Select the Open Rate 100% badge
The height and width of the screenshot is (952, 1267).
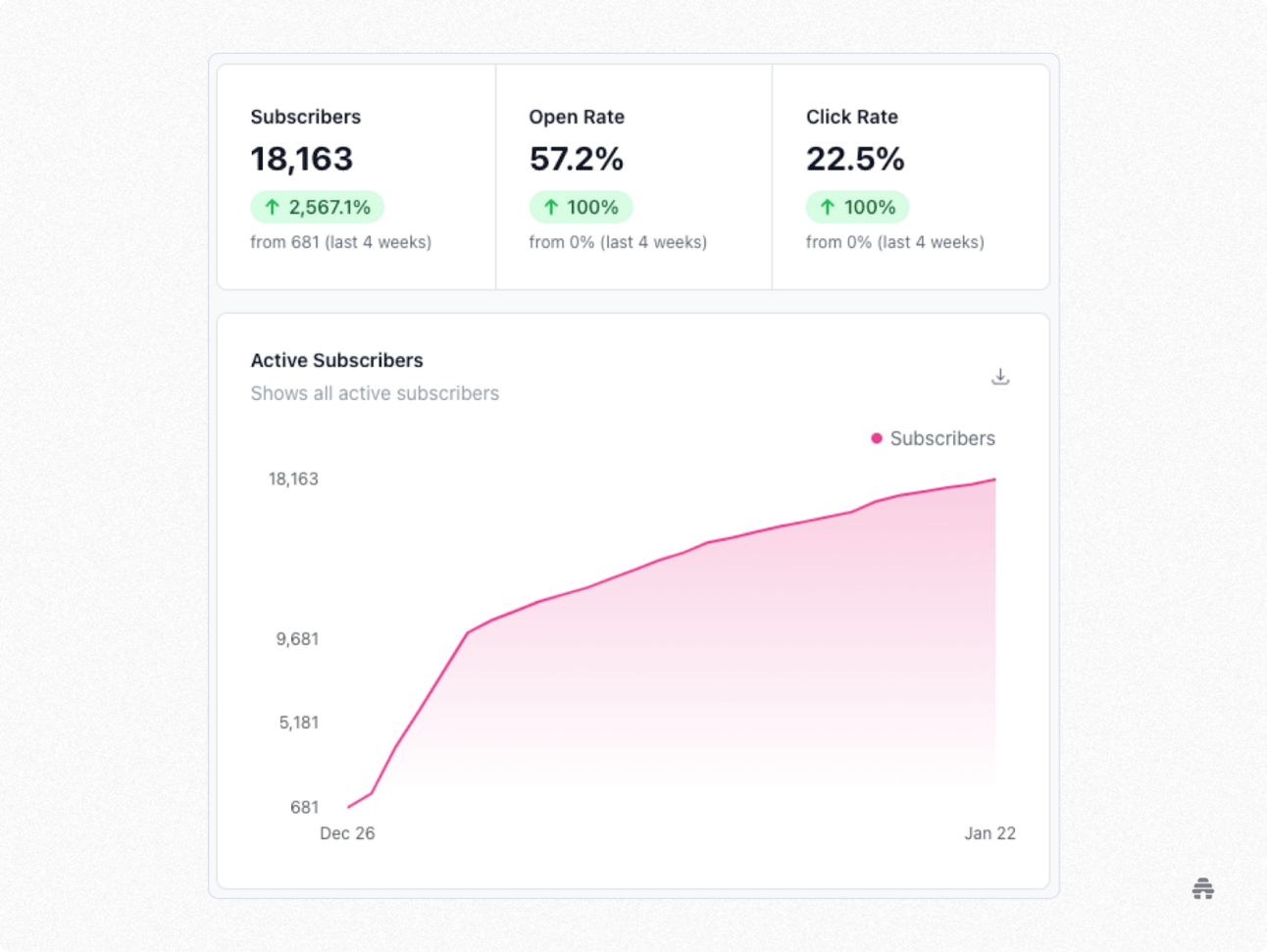(x=581, y=207)
